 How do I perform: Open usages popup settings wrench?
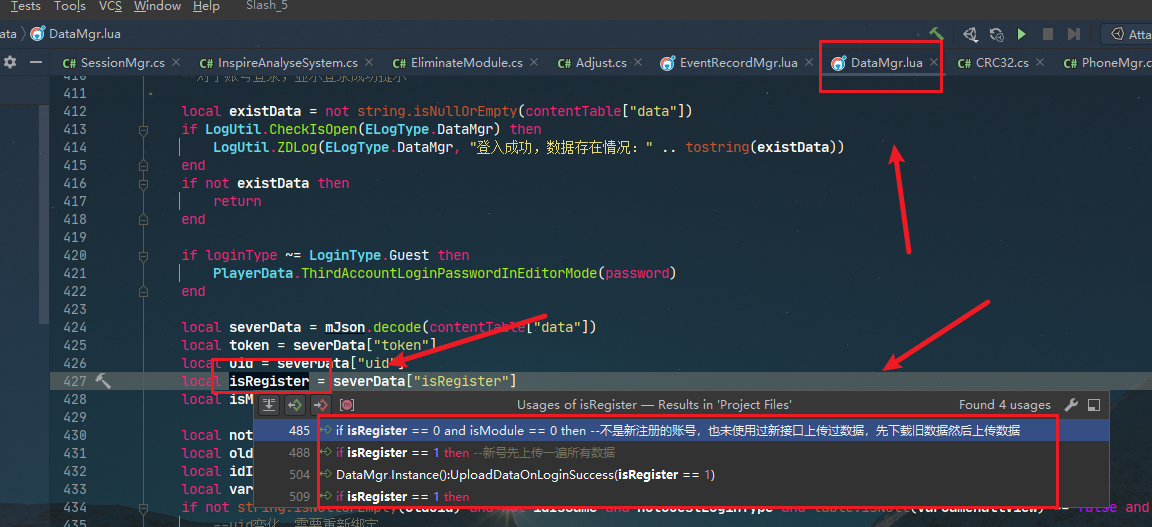click(x=1071, y=405)
